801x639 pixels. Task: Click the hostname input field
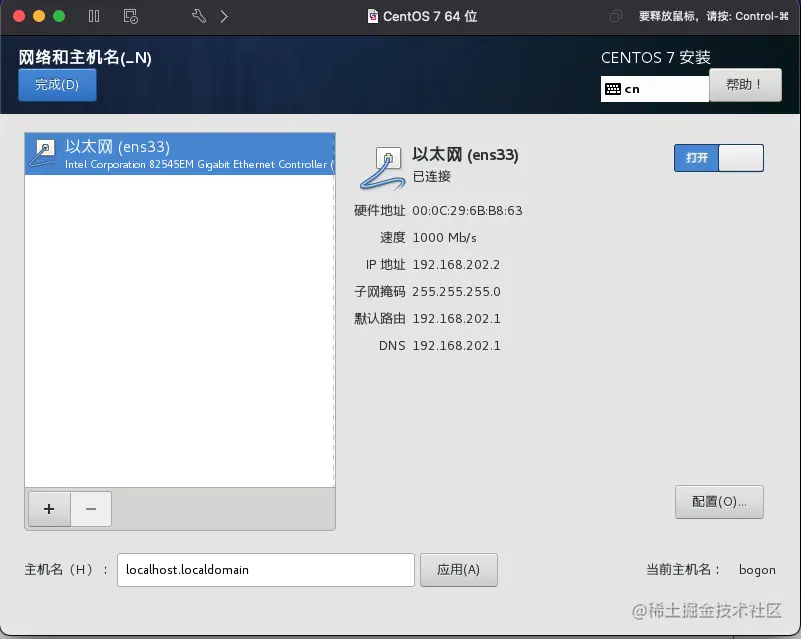coord(266,570)
